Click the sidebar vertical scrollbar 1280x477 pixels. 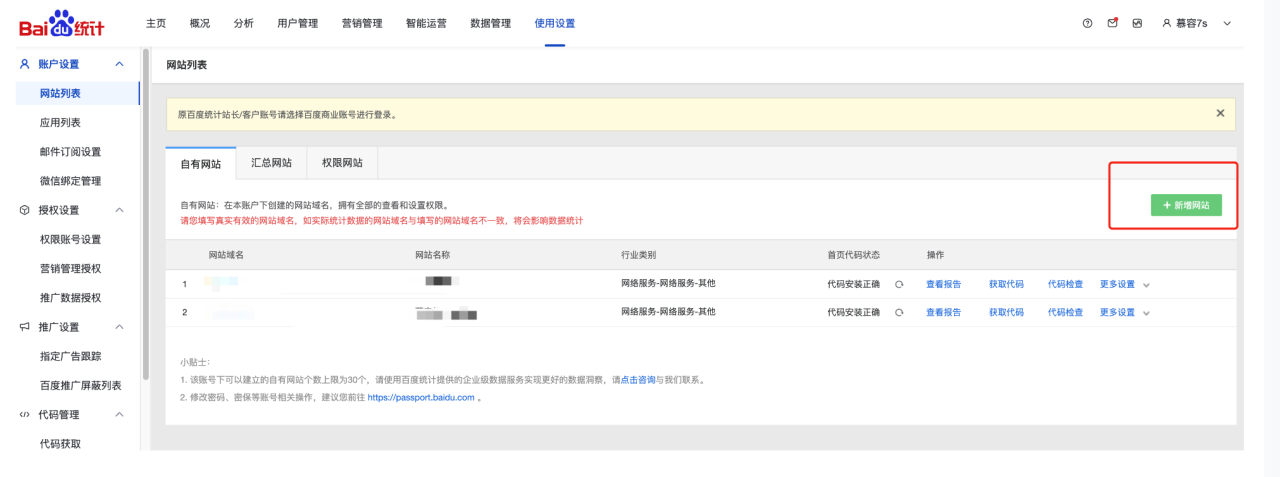(145, 215)
